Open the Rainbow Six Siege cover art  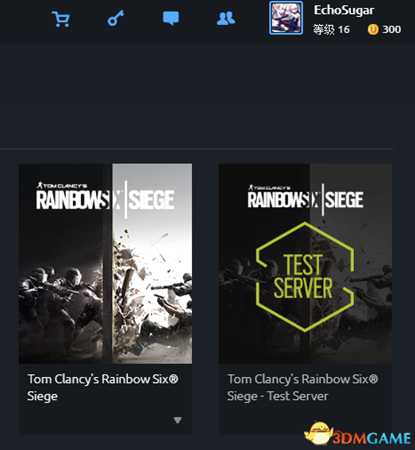[x=105, y=263]
